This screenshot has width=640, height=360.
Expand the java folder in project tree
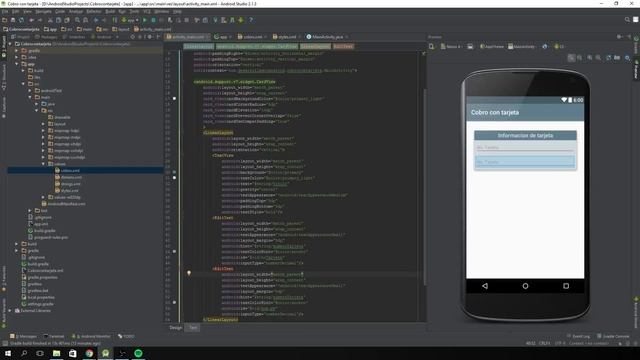coord(37,104)
